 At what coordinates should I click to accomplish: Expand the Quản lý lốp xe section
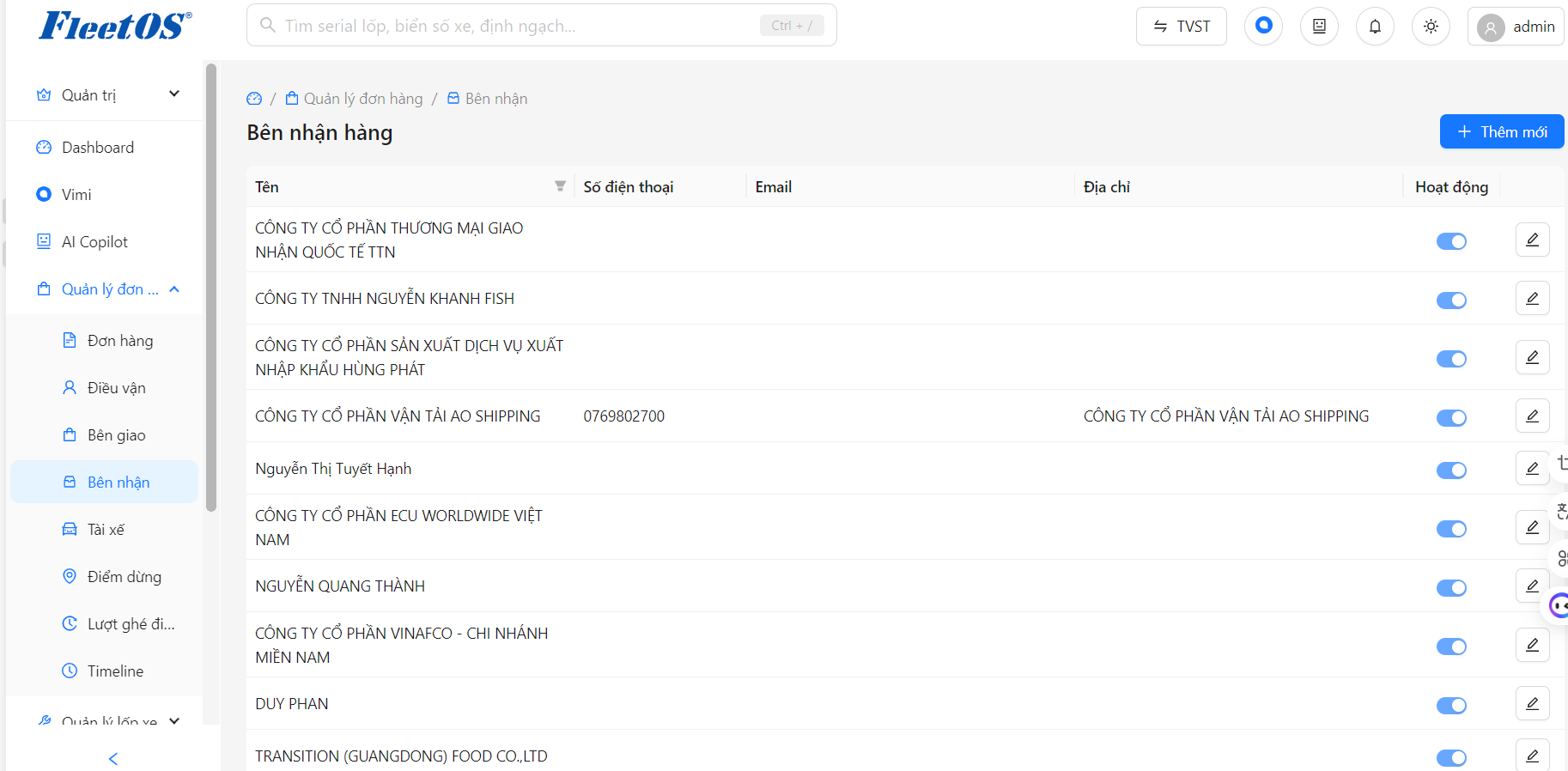[x=174, y=721]
